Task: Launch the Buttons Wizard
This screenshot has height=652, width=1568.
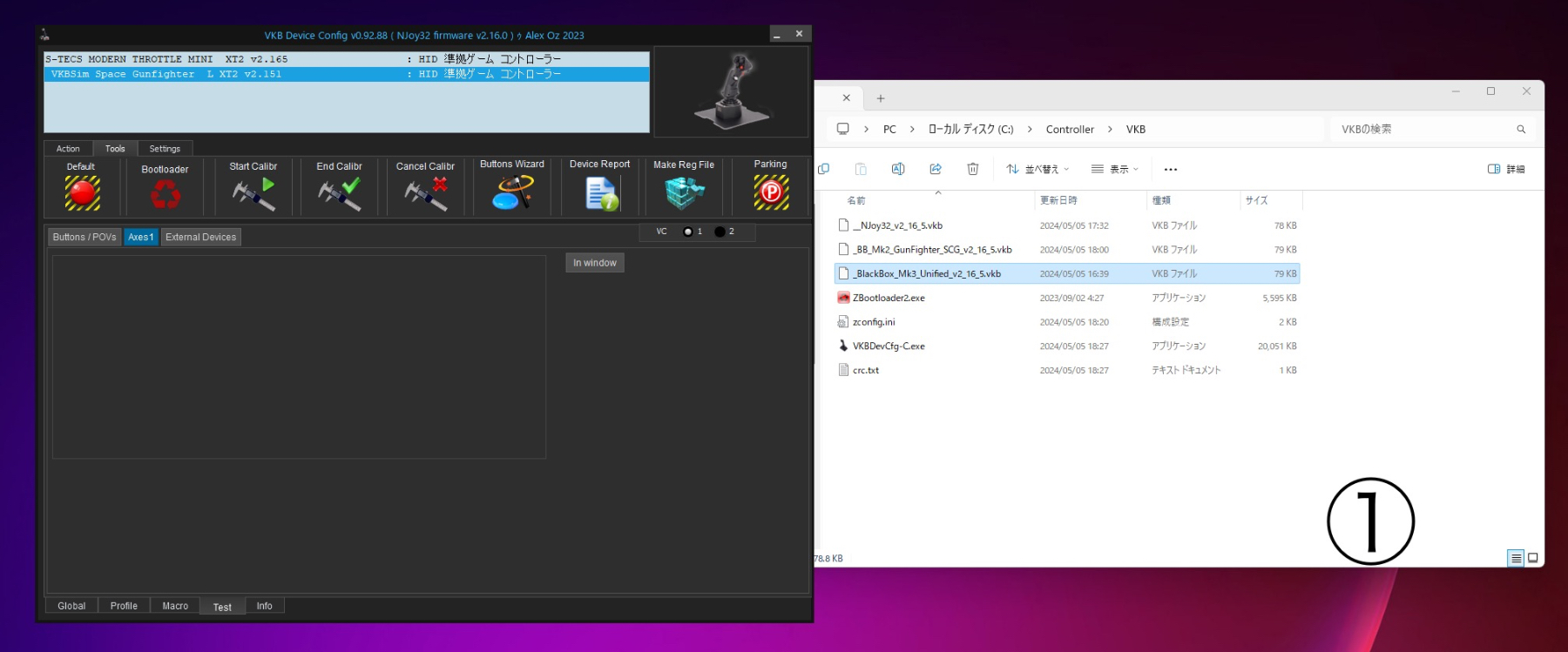Action: click(x=512, y=192)
